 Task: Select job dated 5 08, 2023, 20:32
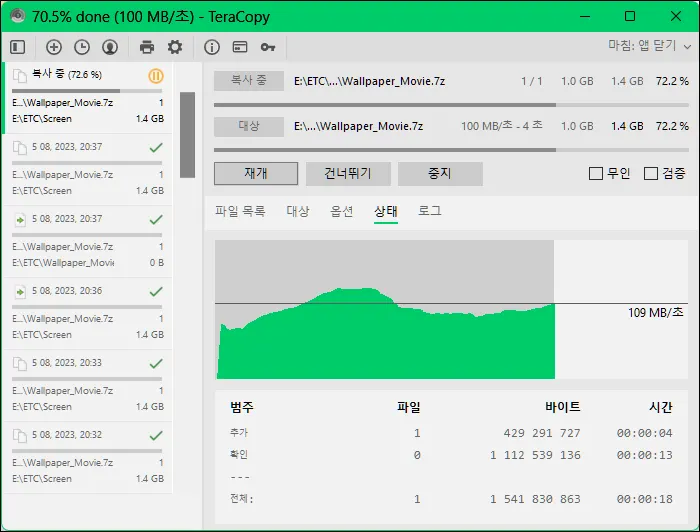[87, 457]
